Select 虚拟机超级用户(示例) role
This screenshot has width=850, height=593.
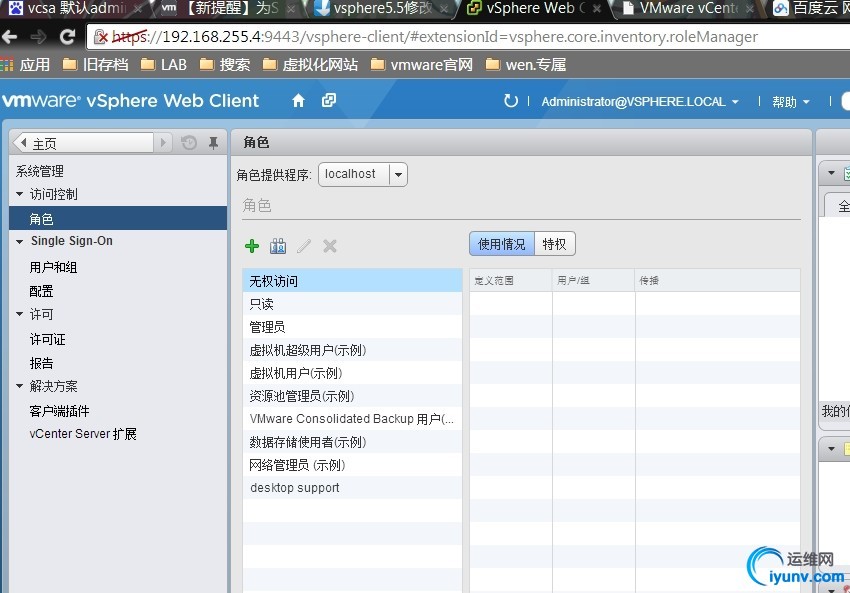[x=352, y=350]
